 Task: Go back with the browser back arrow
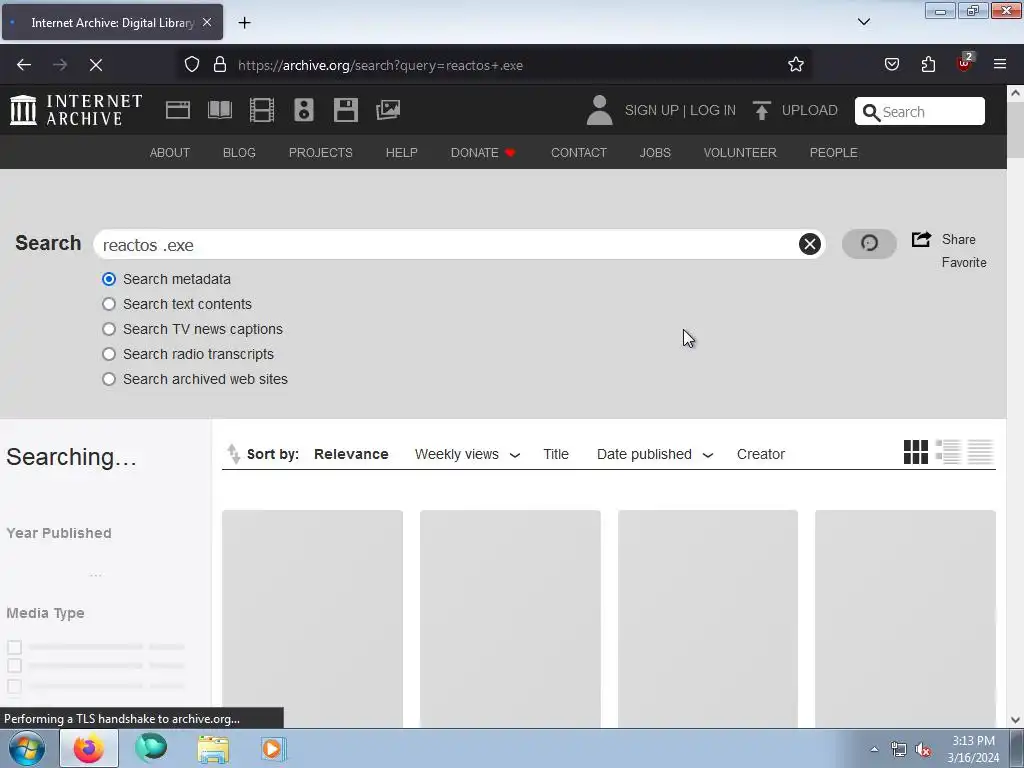click(24, 65)
